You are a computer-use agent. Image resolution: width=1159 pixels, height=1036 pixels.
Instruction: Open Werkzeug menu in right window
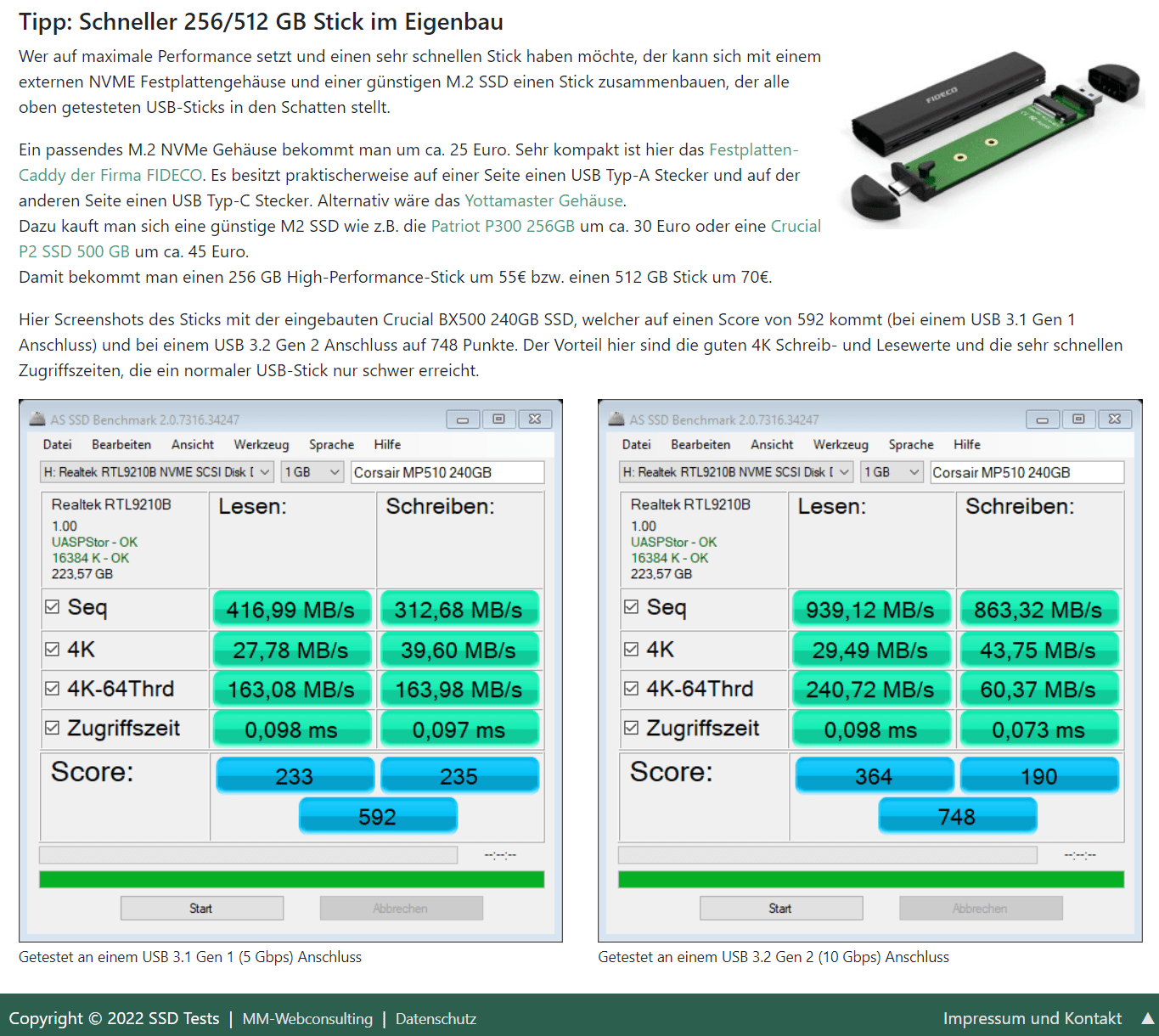tap(841, 444)
